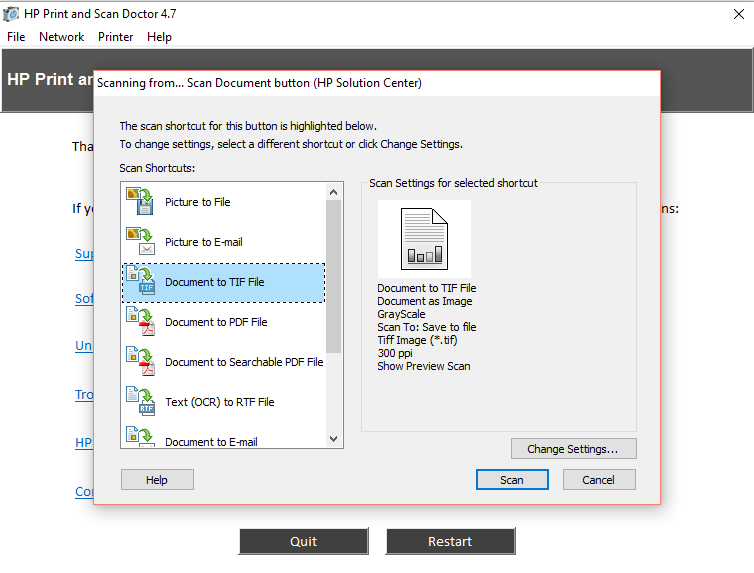
Task: Click the Change Settings... button
Action: 574,449
